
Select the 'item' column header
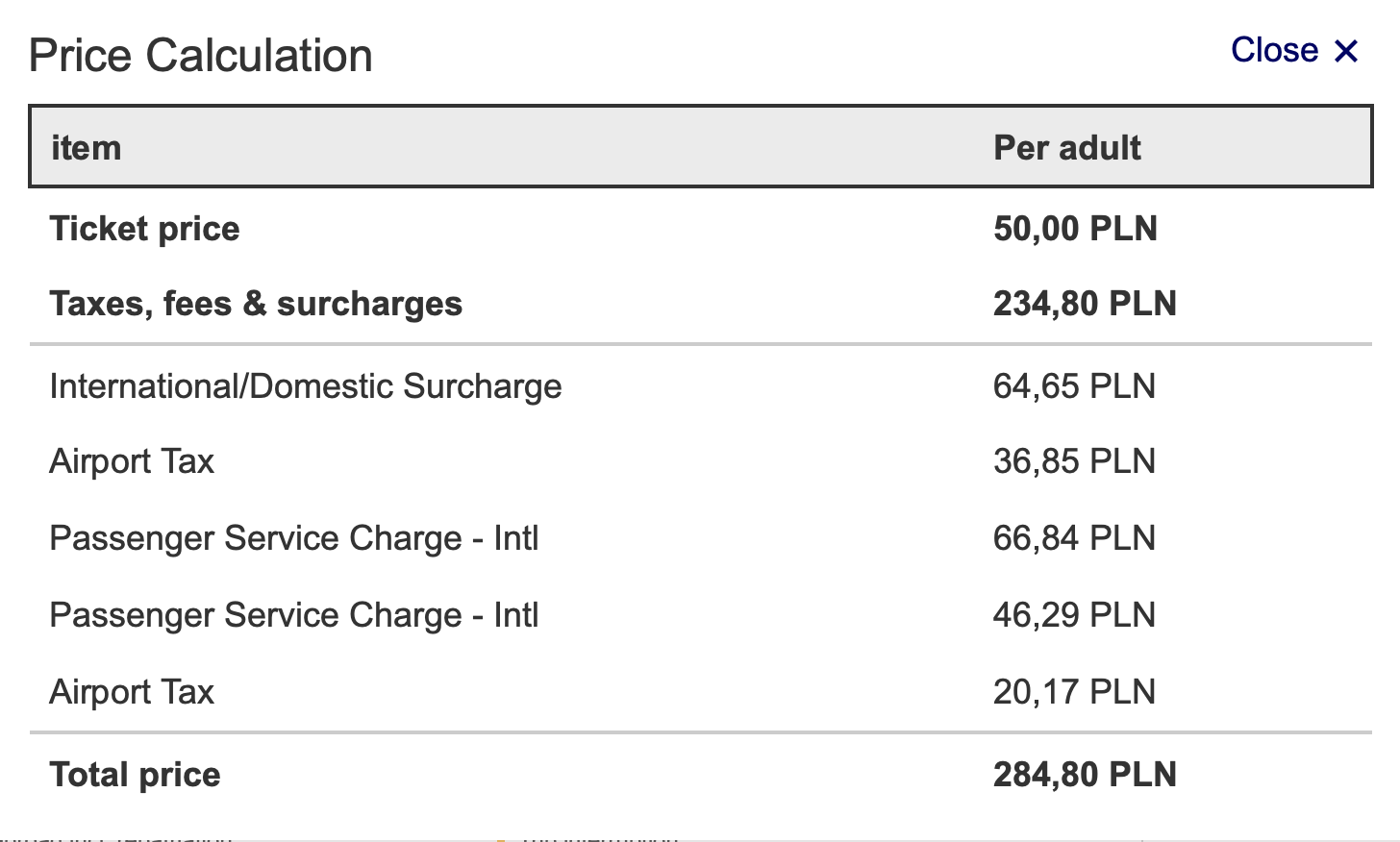click(x=87, y=148)
